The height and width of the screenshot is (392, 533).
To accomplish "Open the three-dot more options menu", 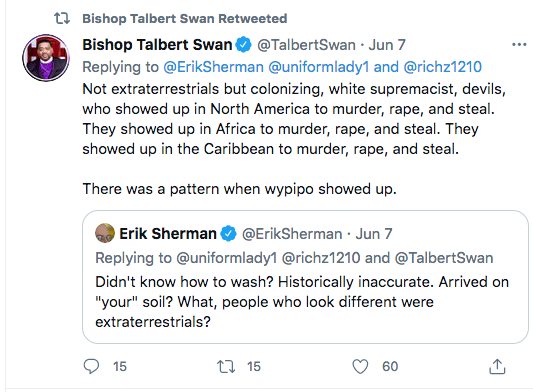I will [x=519, y=45].
